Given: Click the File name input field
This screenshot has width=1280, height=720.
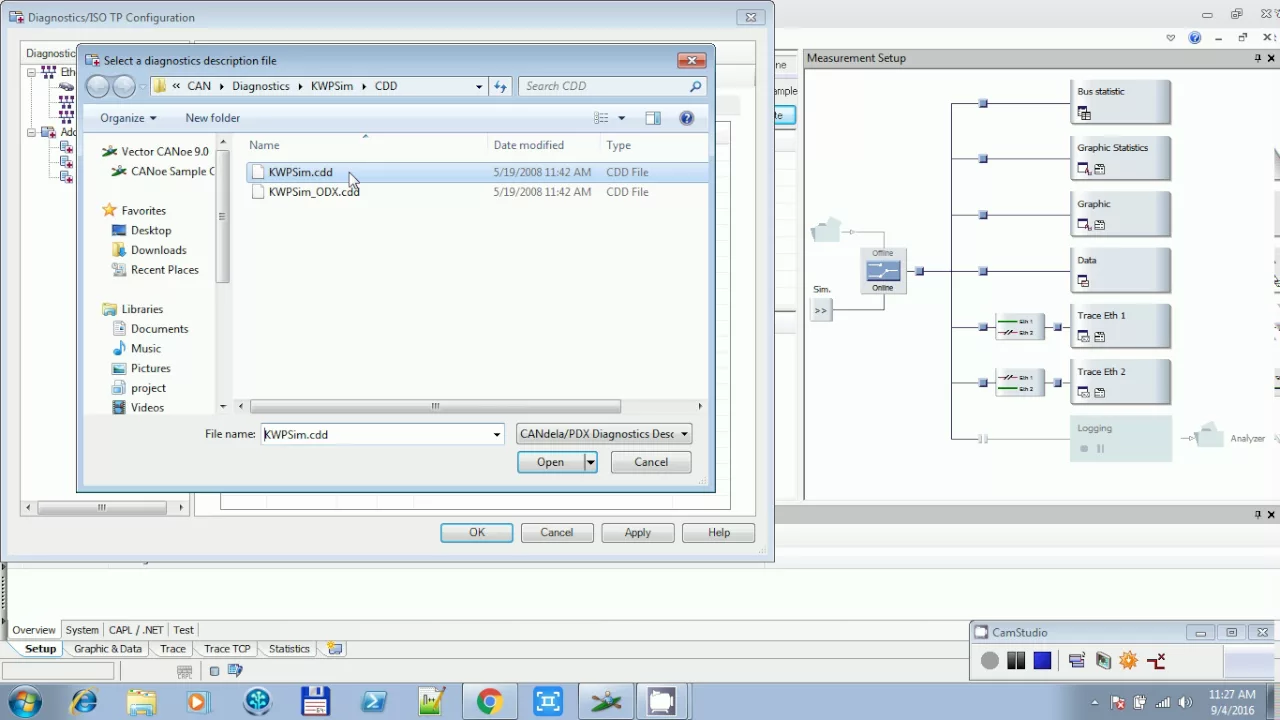Looking at the screenshot, I should 375,434.
